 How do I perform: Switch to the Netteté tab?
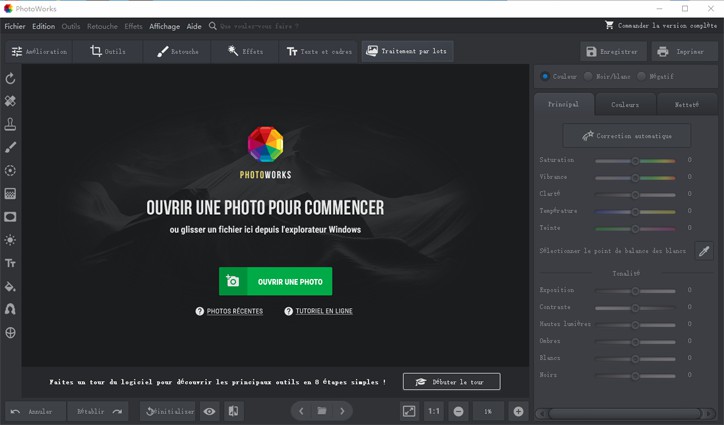687,105
